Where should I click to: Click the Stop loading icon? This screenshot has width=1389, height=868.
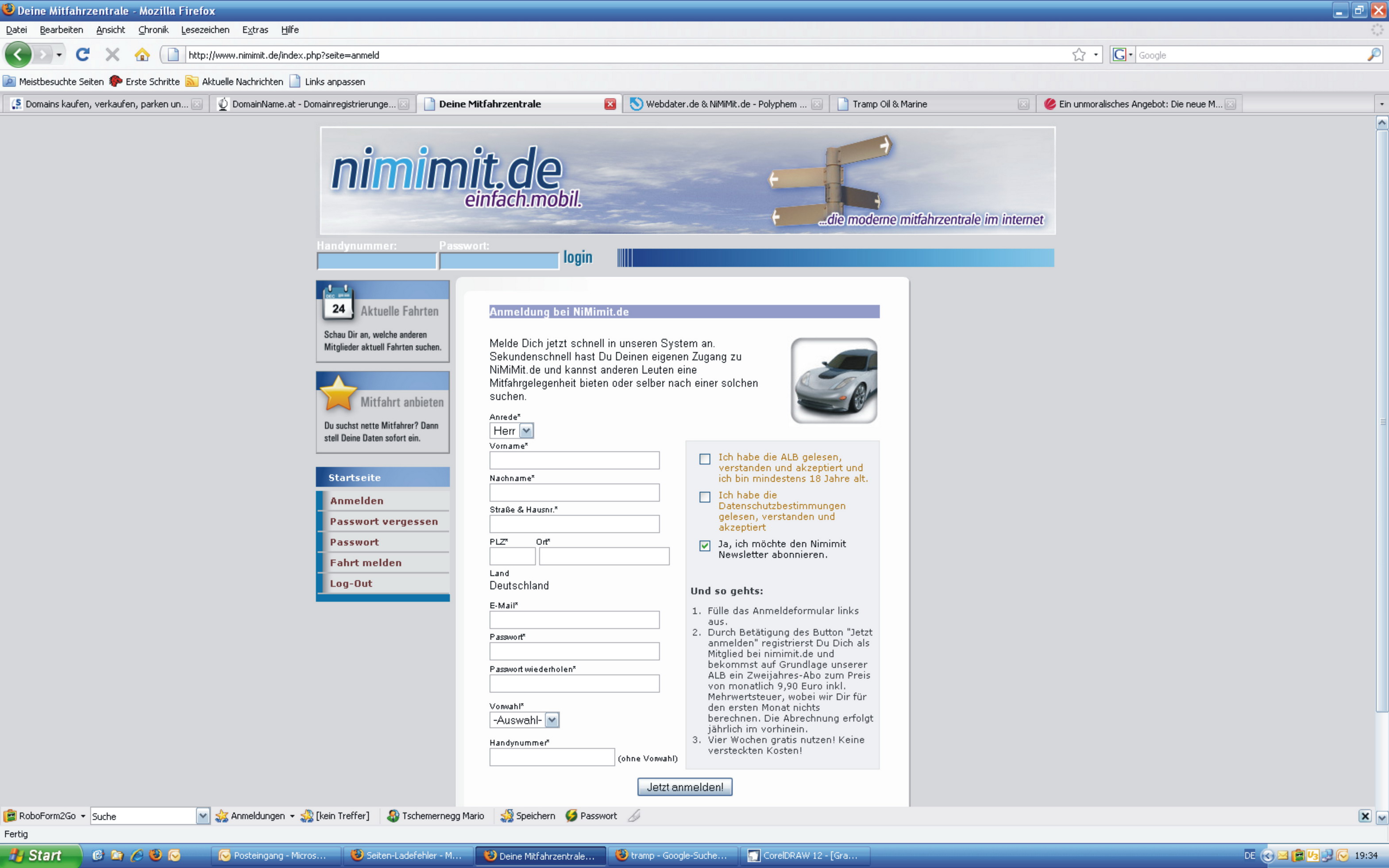point(112,54)
